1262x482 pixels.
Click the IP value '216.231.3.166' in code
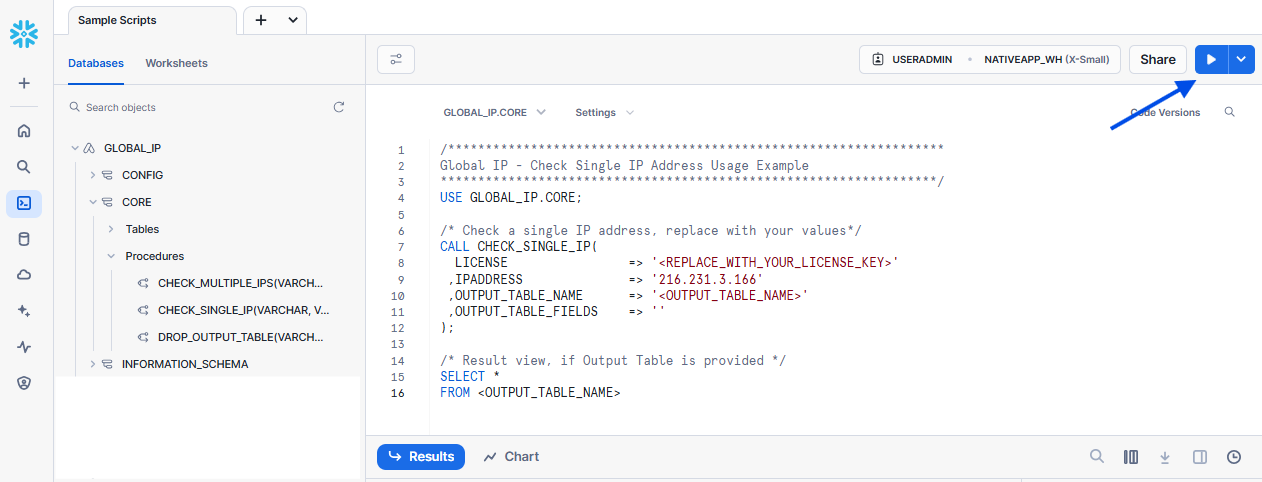pos(707,279)
